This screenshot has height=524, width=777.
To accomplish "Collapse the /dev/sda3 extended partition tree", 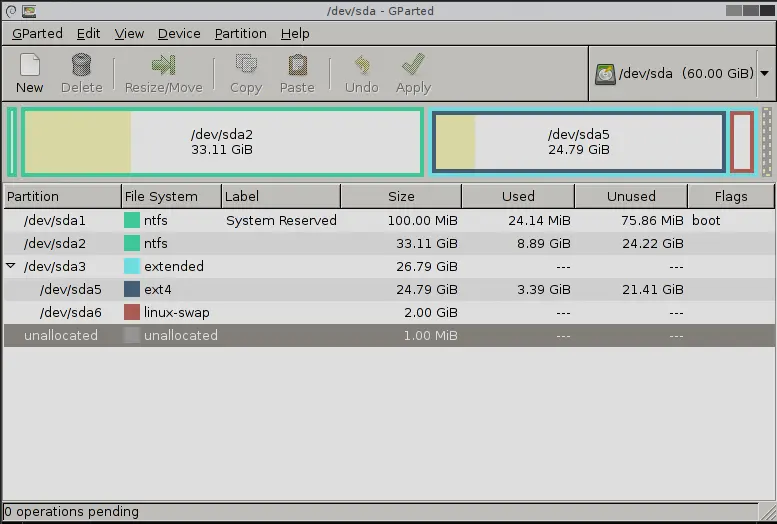I will (x=10, y=266).
